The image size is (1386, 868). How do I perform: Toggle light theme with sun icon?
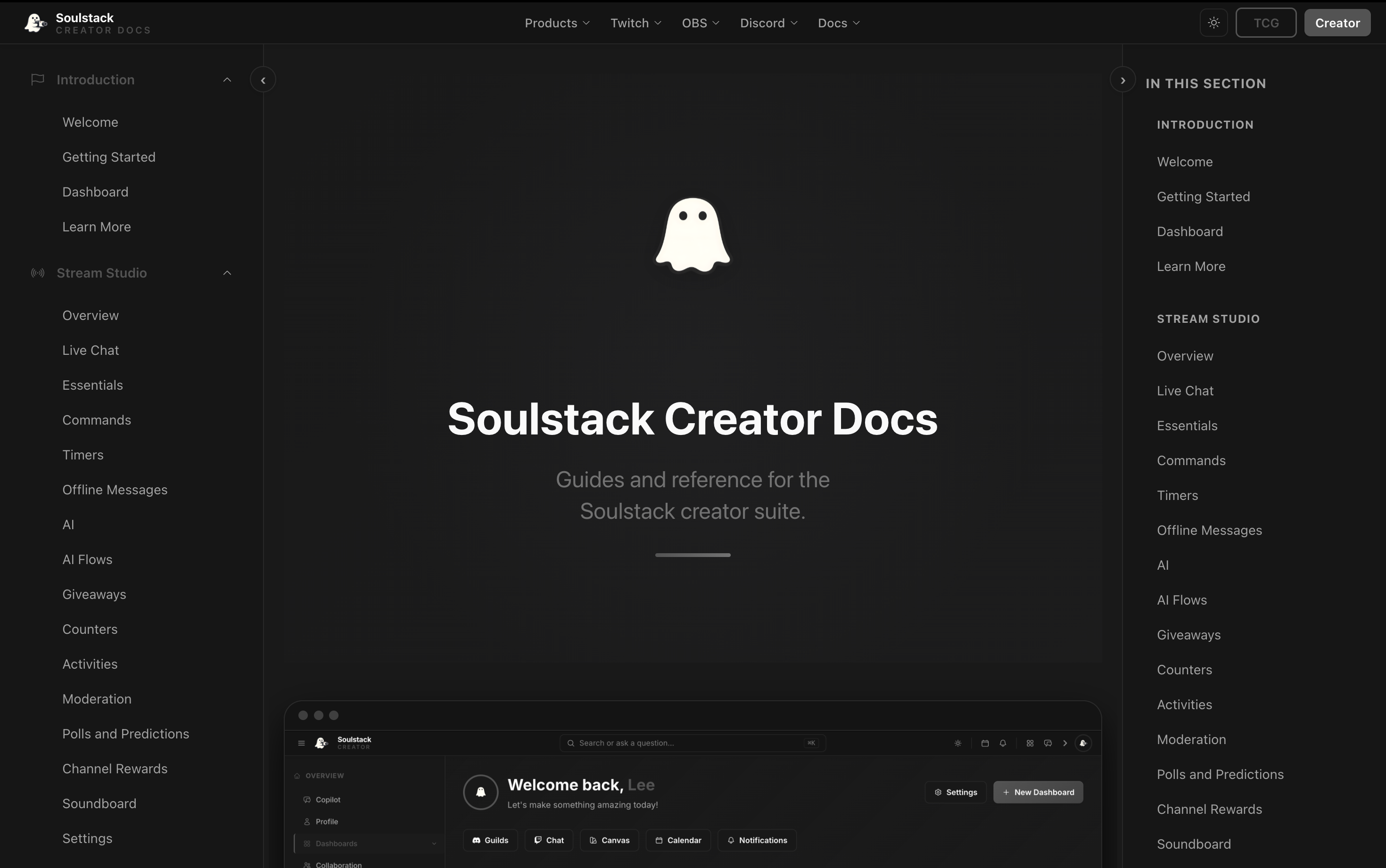click(1213, 23)
